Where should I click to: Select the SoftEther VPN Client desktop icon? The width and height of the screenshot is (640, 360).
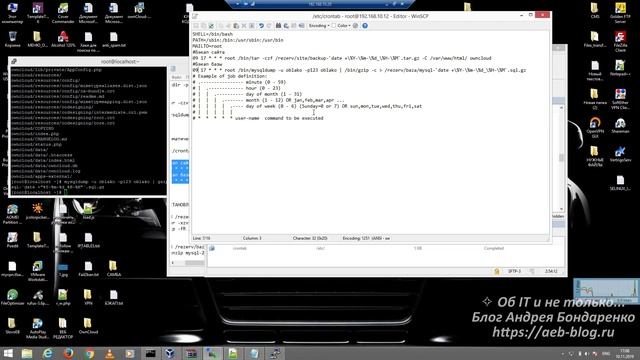pyautogui.click(x=620, y=99)
